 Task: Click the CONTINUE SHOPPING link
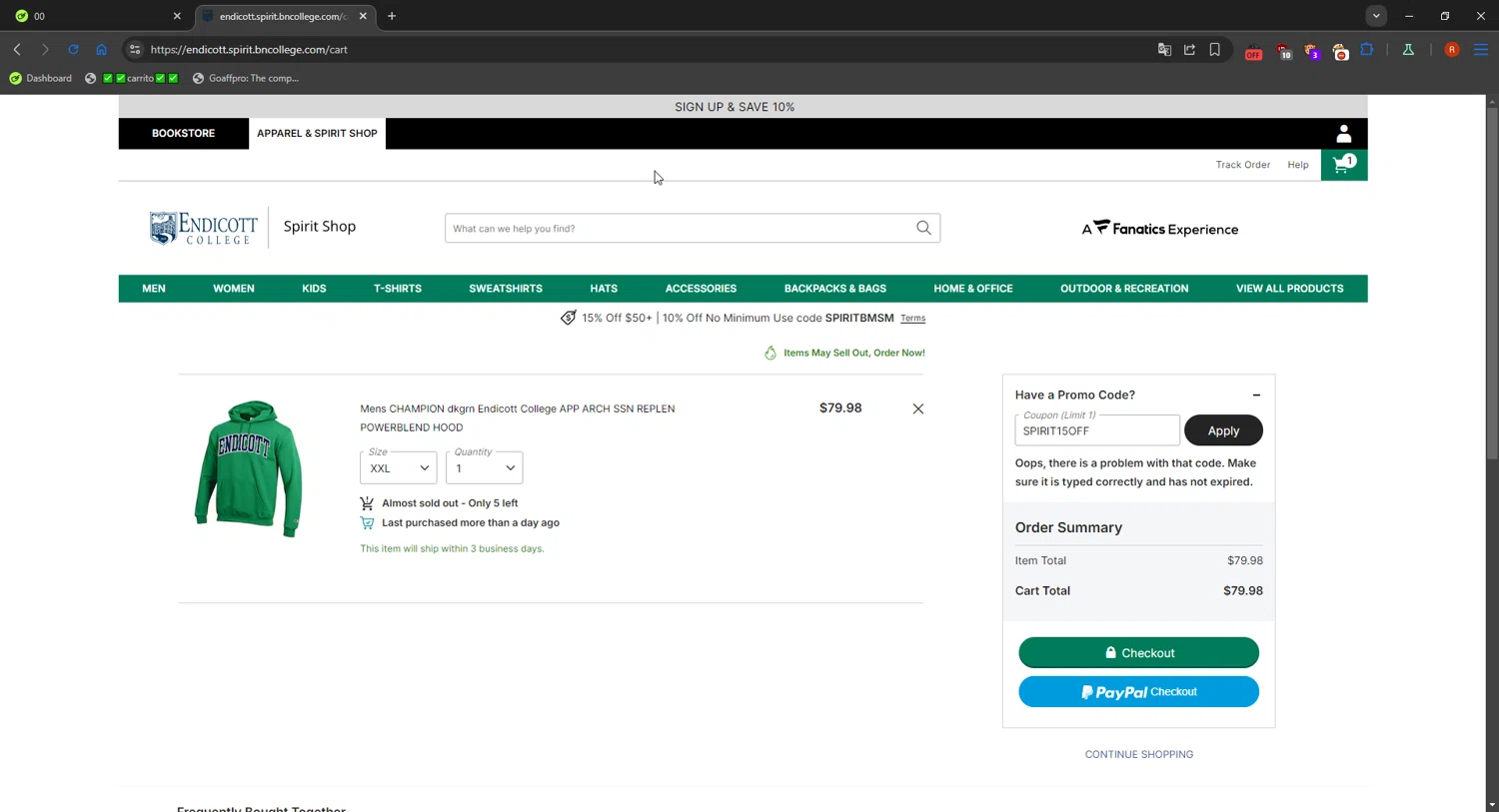pos(1138,754)
